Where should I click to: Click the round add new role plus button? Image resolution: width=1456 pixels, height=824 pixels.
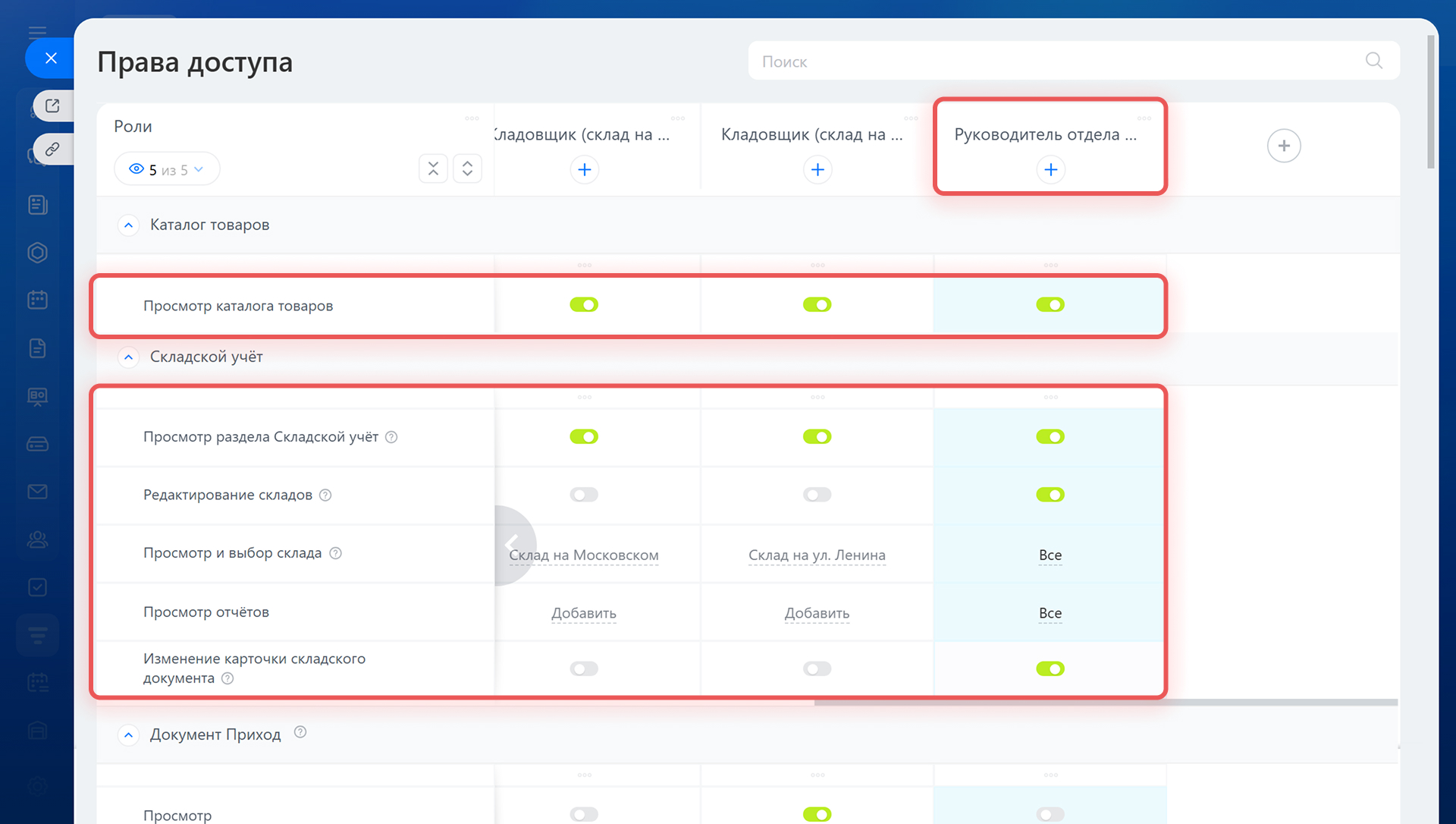click(1283, 146)
